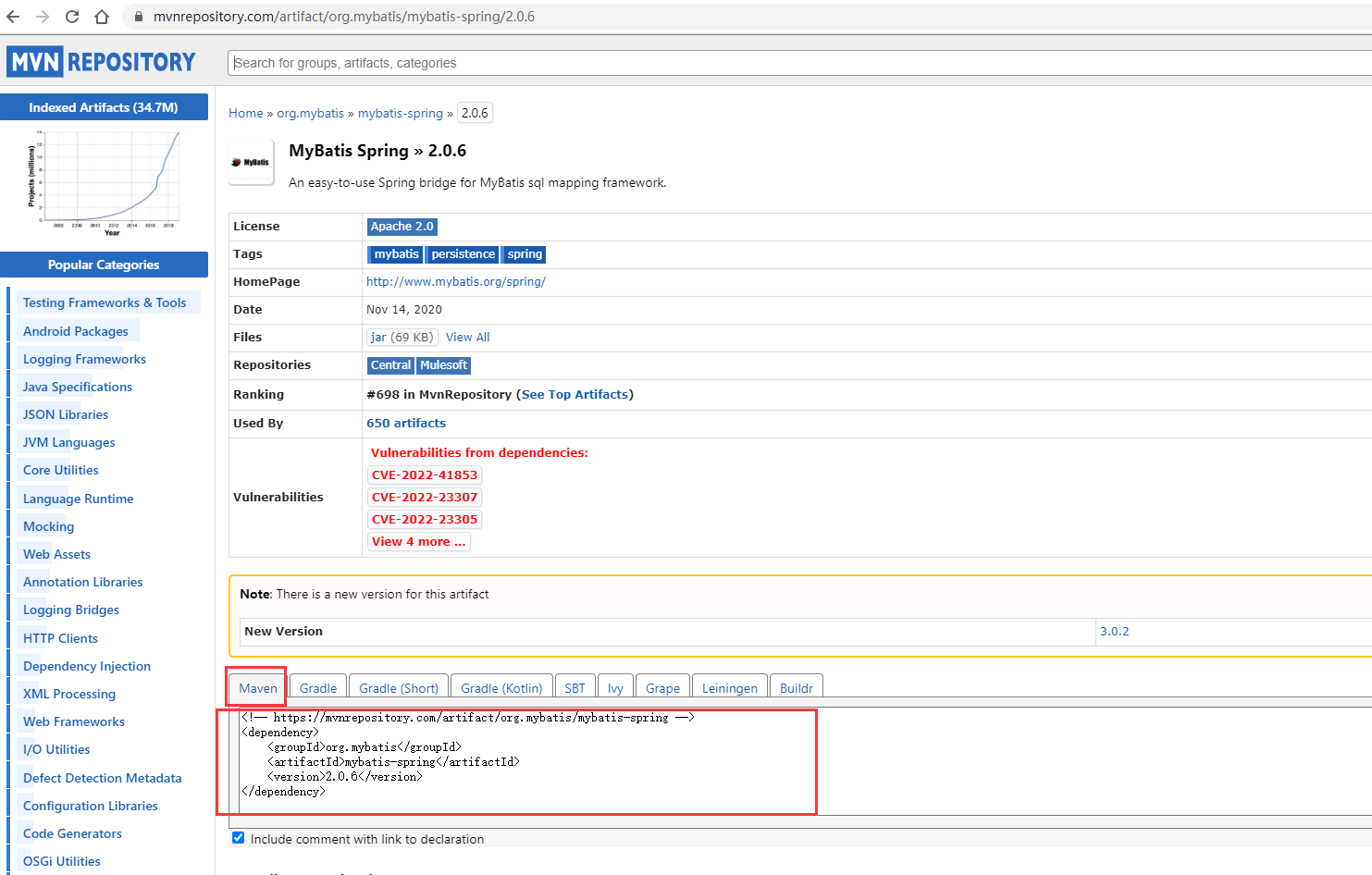The width and height of the screenshot is (1372, 875).
Task: Switch to the Gradle (Short) tab
Action: [x=399, y=688]
